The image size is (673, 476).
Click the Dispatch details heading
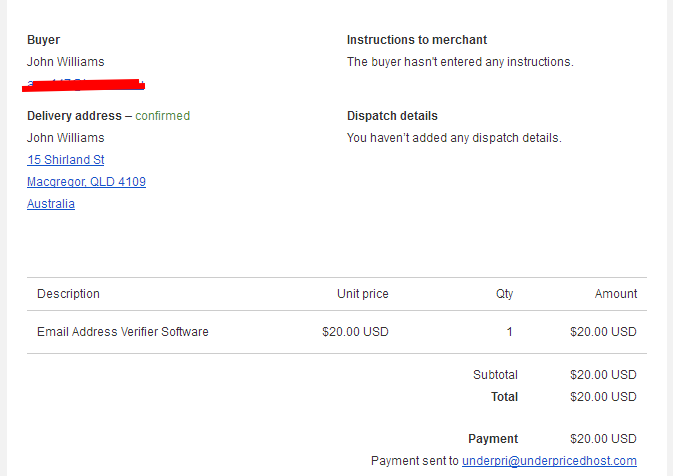click(x=392, y=116)
